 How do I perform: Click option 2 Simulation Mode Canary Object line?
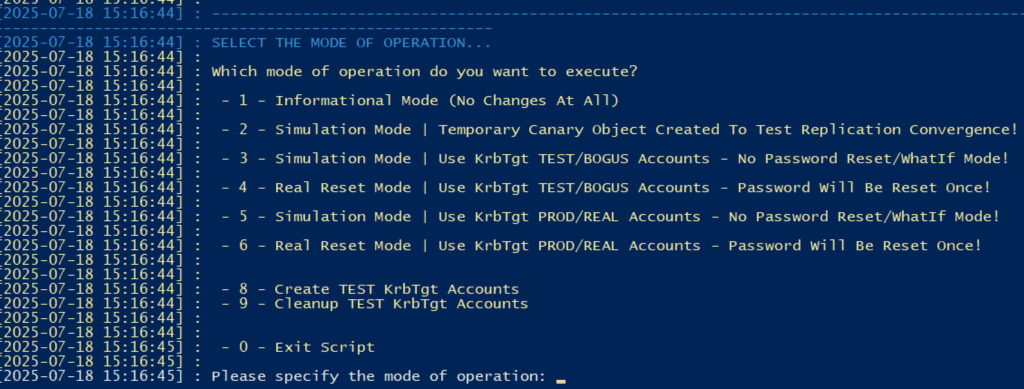tap(619, 130)
